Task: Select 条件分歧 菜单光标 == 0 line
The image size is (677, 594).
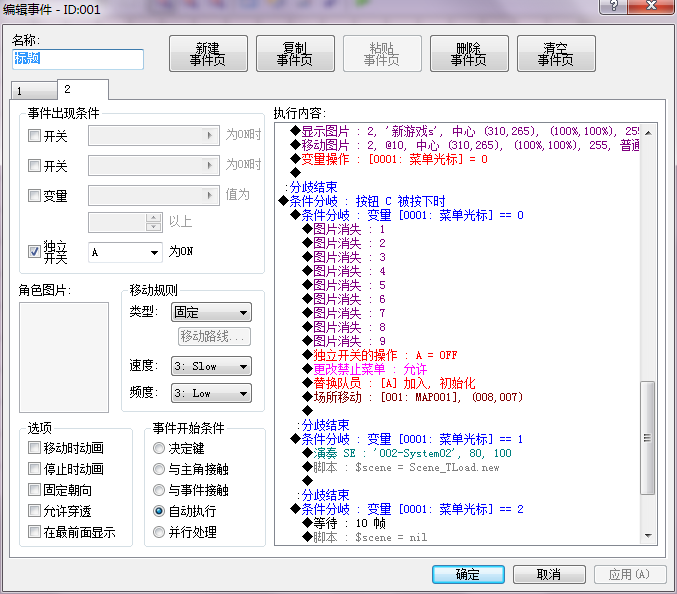Action: tap(407, 215)
